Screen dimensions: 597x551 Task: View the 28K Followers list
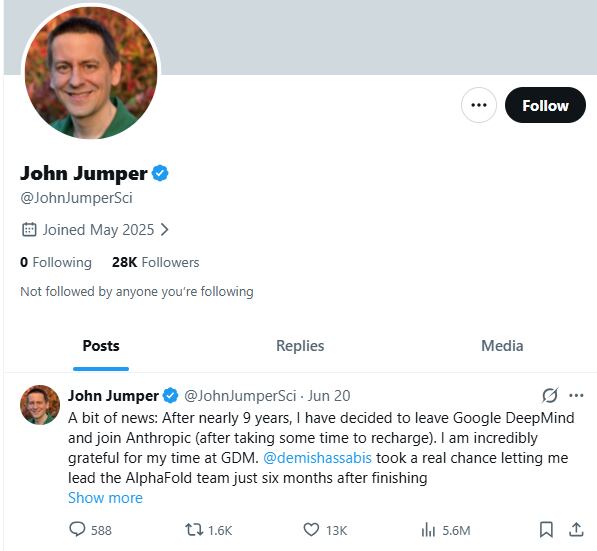pos(155,262)
